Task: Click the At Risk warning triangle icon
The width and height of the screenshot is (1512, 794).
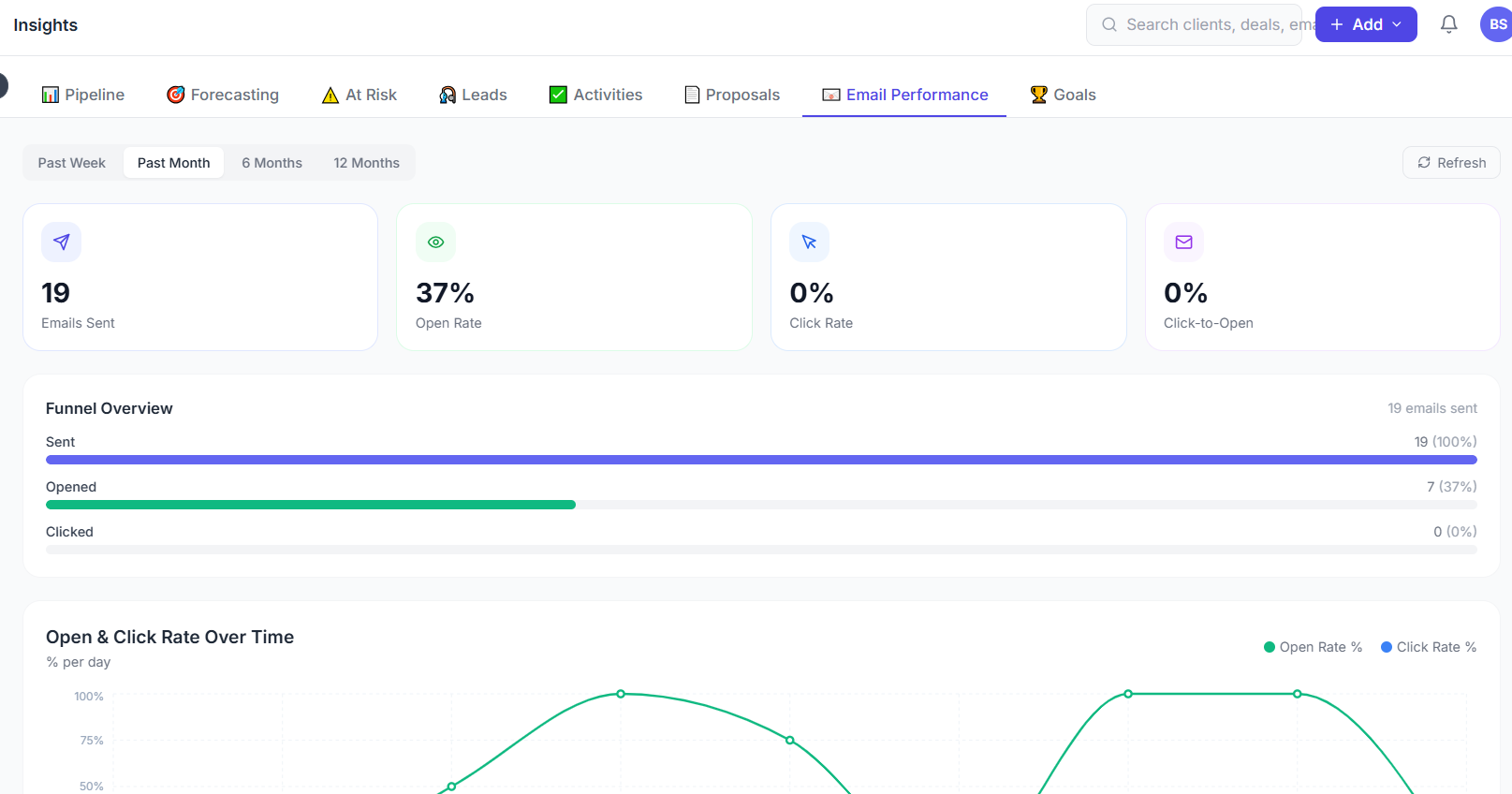Action: (x=330, y=95)
